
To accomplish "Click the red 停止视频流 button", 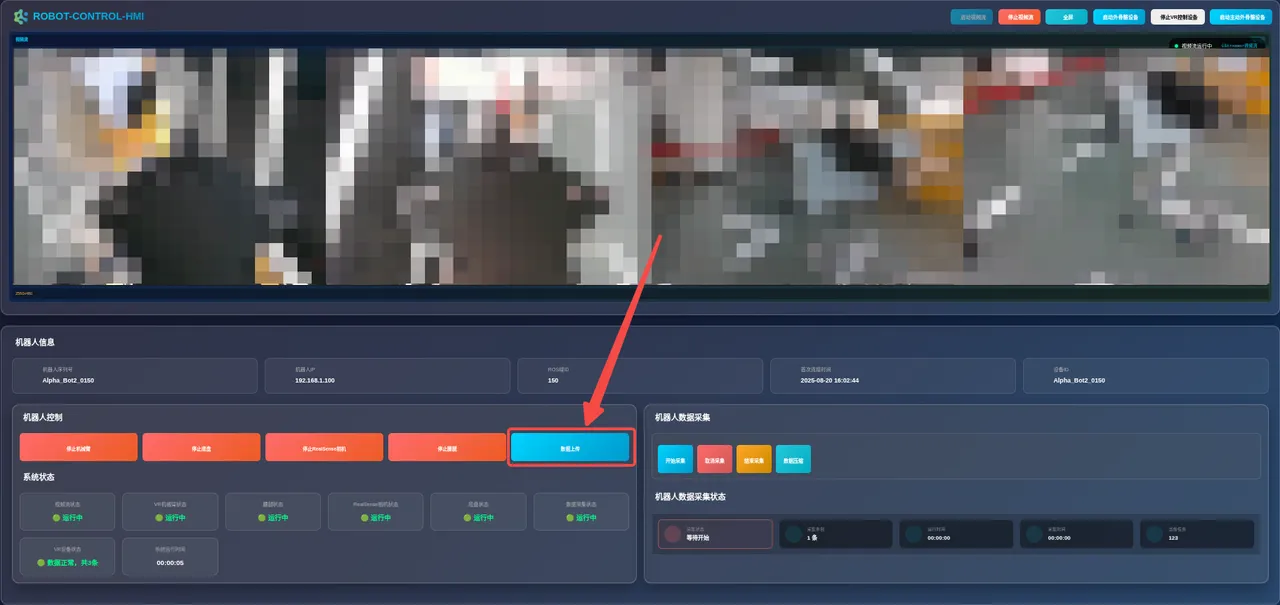I will tap(1019, 17).
